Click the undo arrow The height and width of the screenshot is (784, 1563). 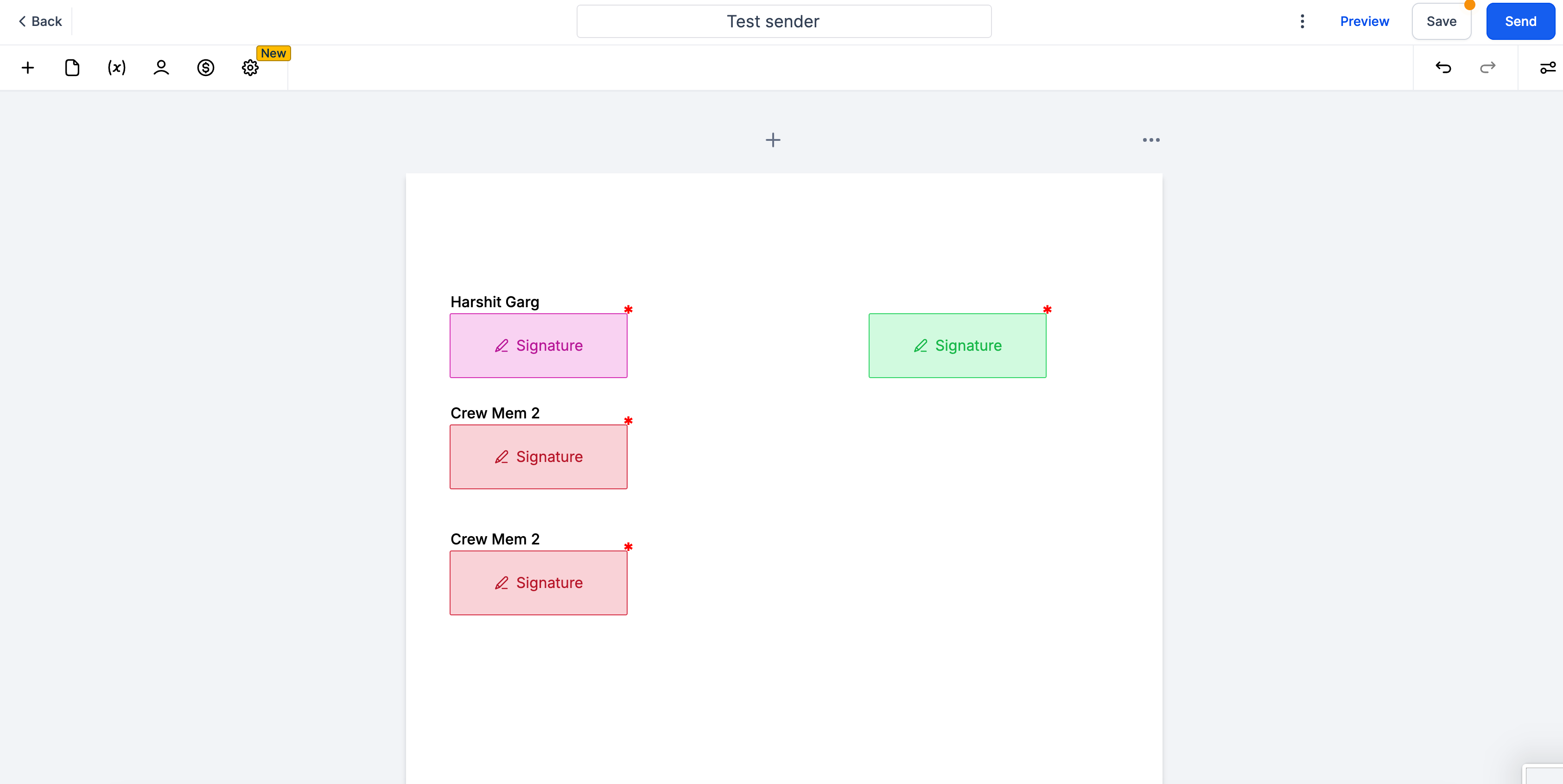coord(1443,67)
